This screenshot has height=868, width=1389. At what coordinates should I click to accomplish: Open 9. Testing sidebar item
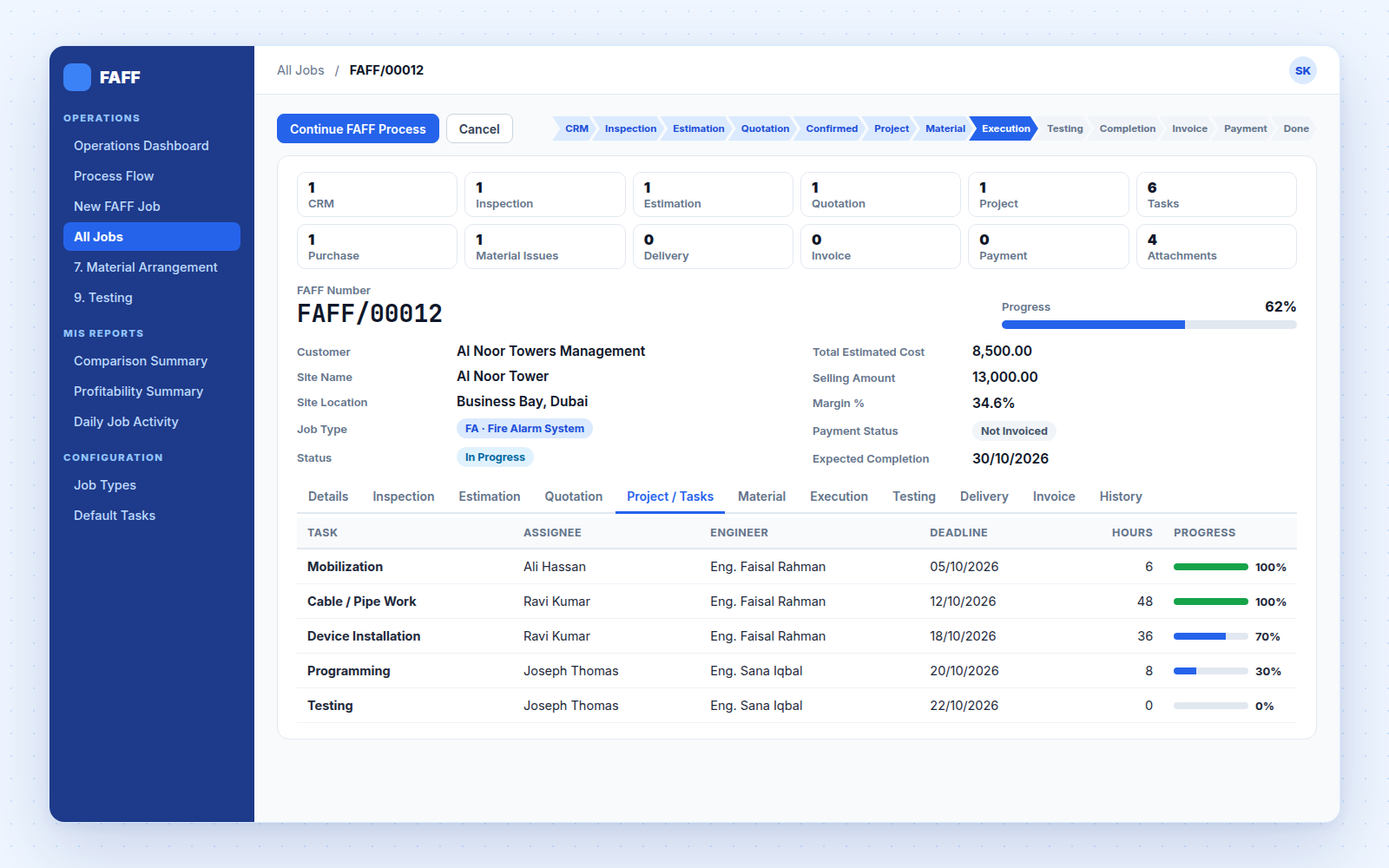pos(152,298)
